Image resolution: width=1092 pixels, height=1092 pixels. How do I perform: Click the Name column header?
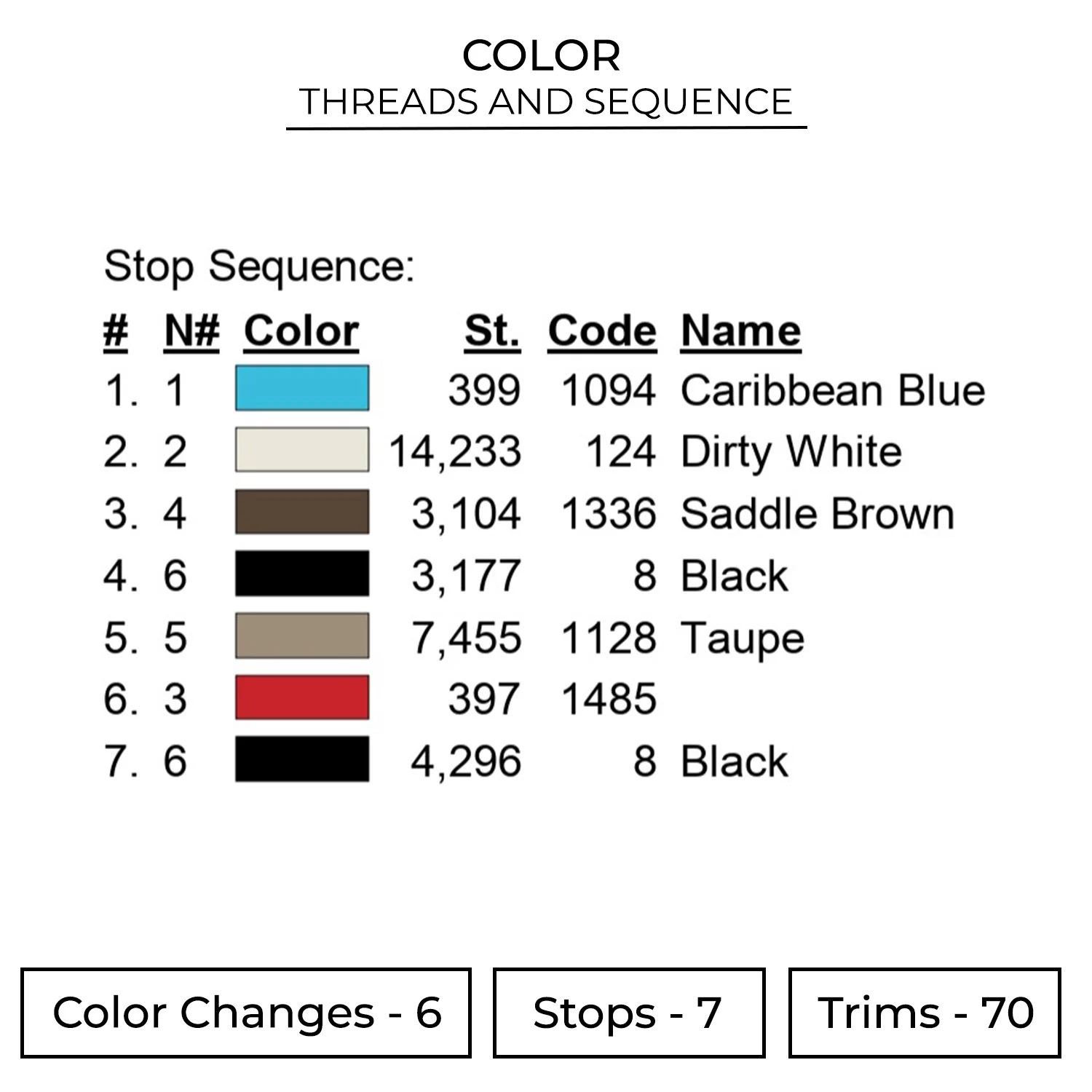[x=740, y=332]
